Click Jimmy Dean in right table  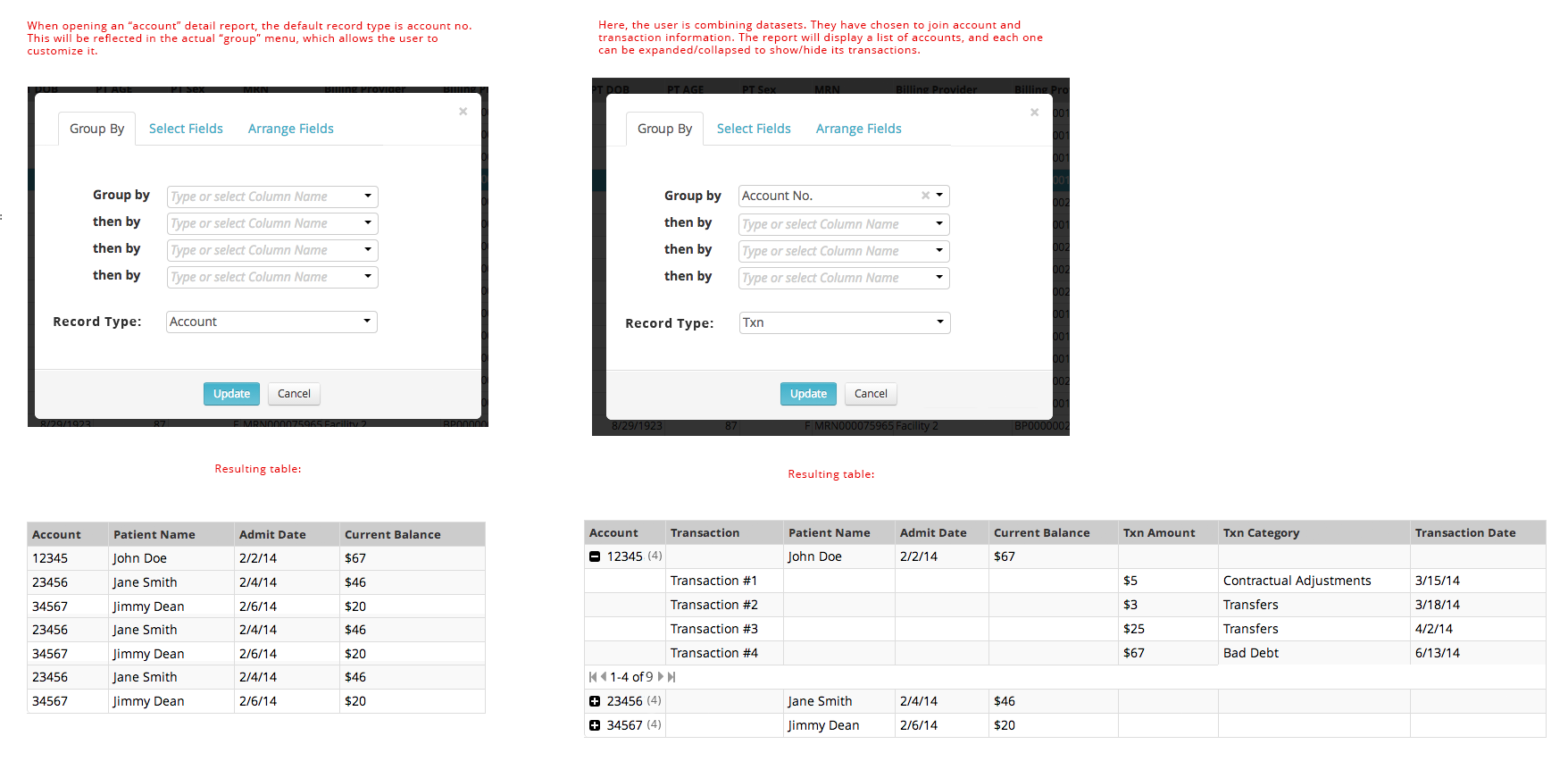823,725
